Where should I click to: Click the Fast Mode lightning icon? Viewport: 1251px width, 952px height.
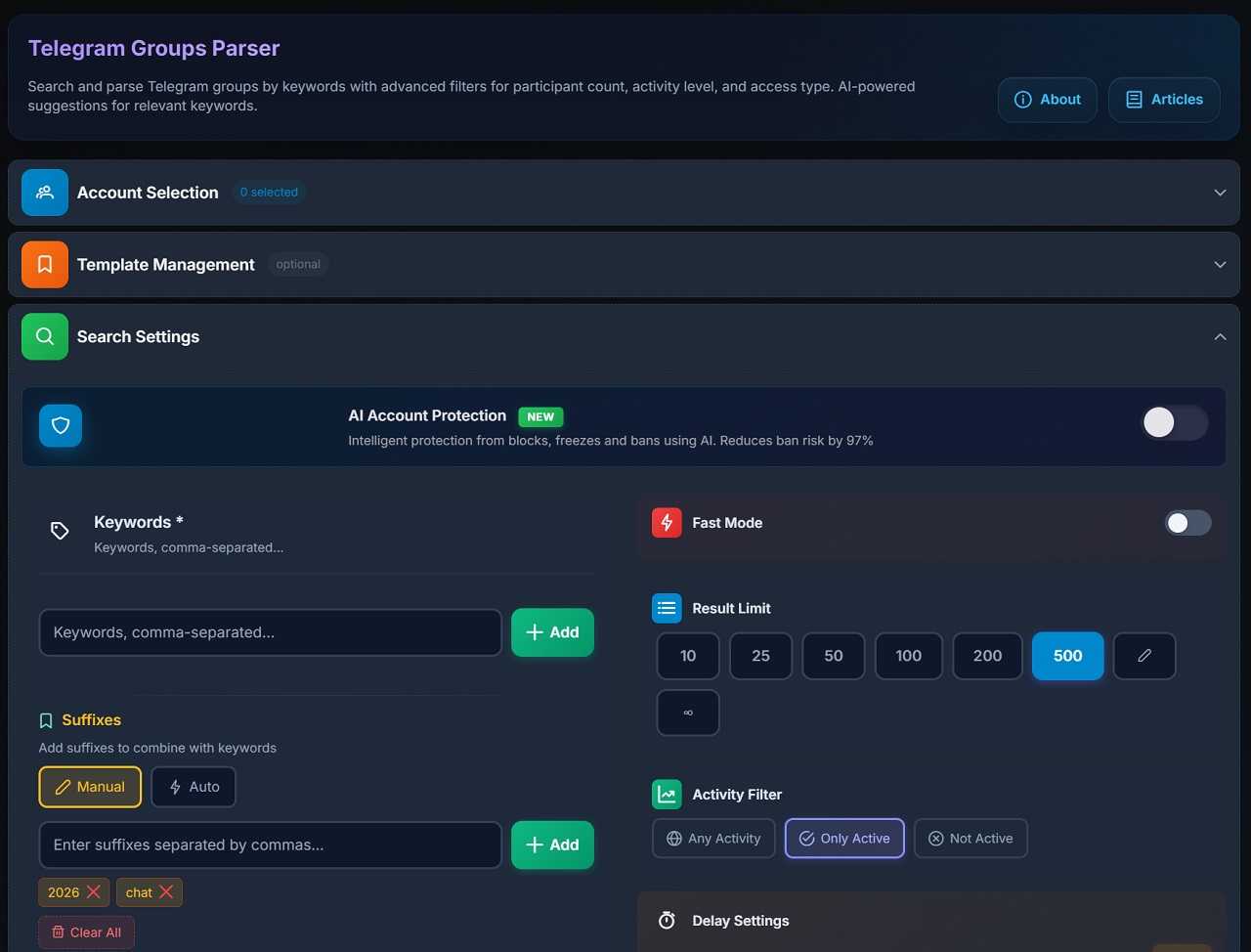pos(667,523)
